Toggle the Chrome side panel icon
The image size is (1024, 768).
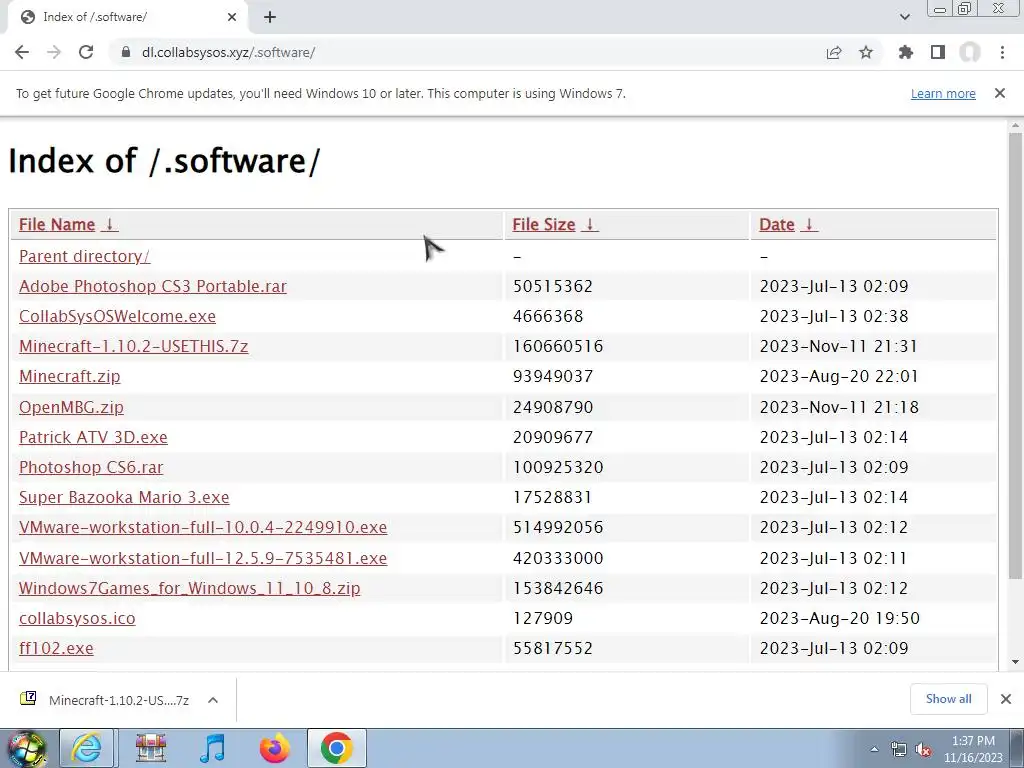tap(938, 52)
